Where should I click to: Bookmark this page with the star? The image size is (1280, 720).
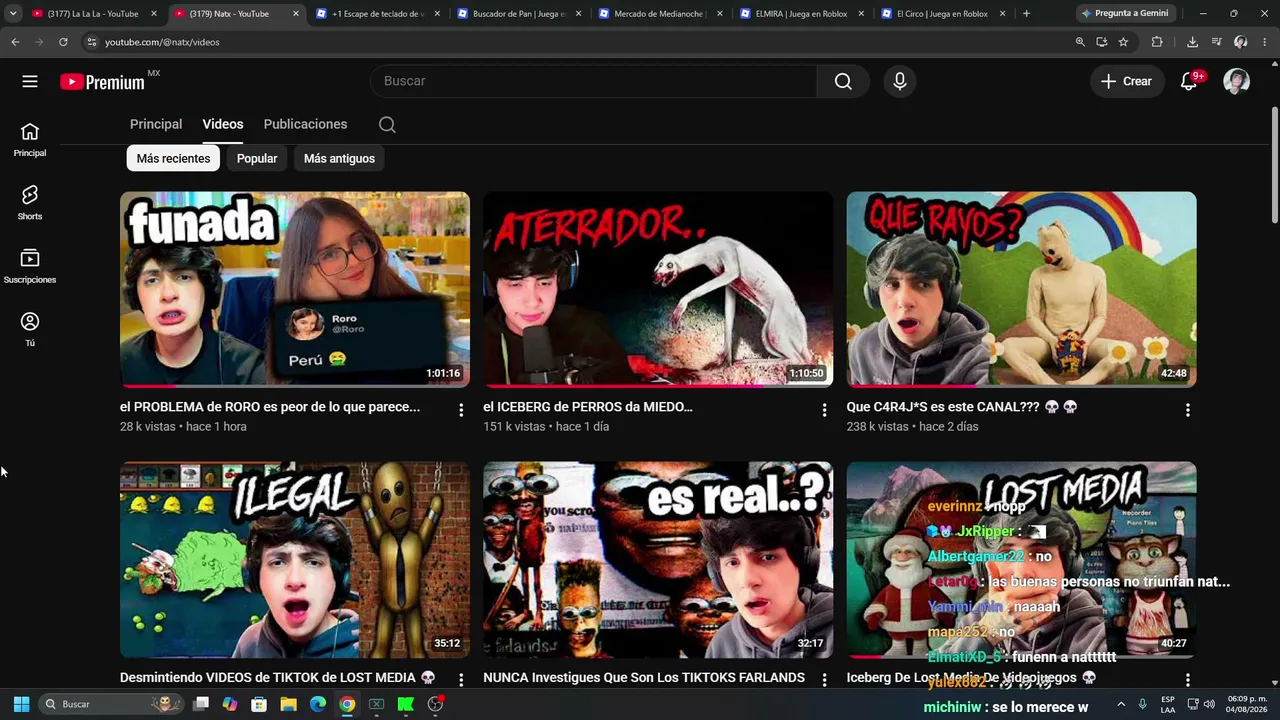point(1123,42)
